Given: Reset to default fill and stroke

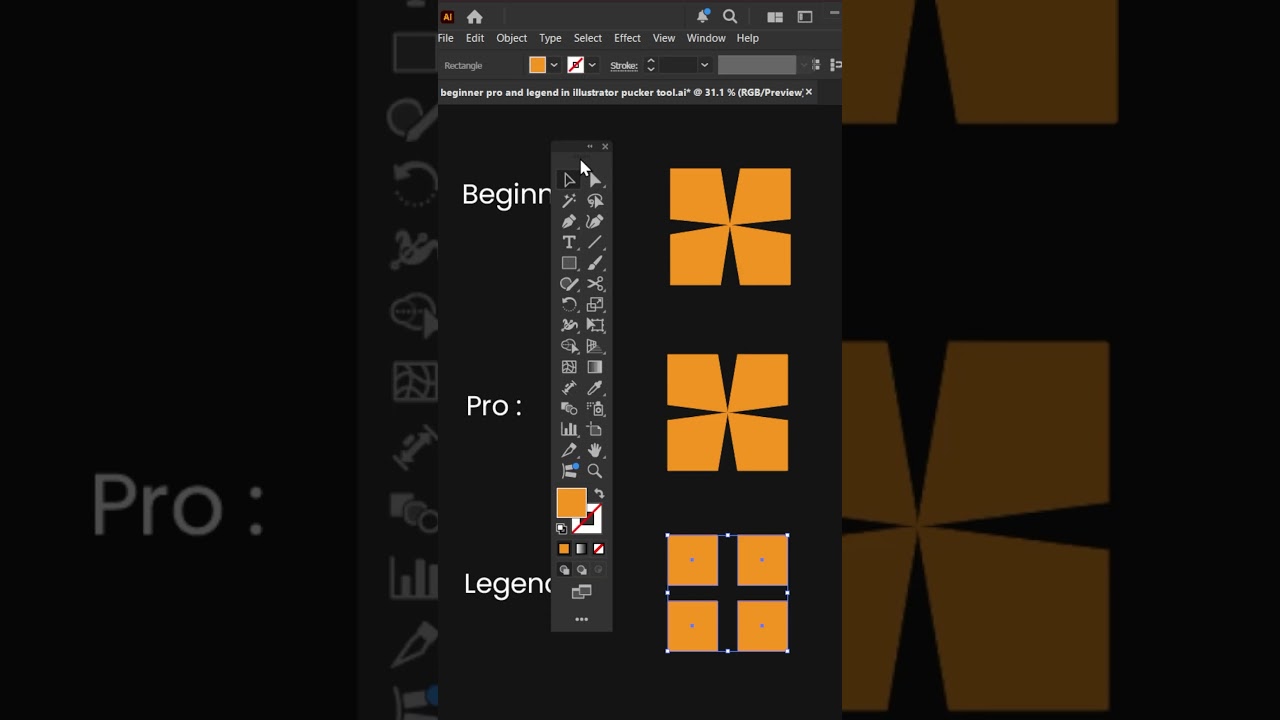Looking at the screenshot, I should click(562, 528).
